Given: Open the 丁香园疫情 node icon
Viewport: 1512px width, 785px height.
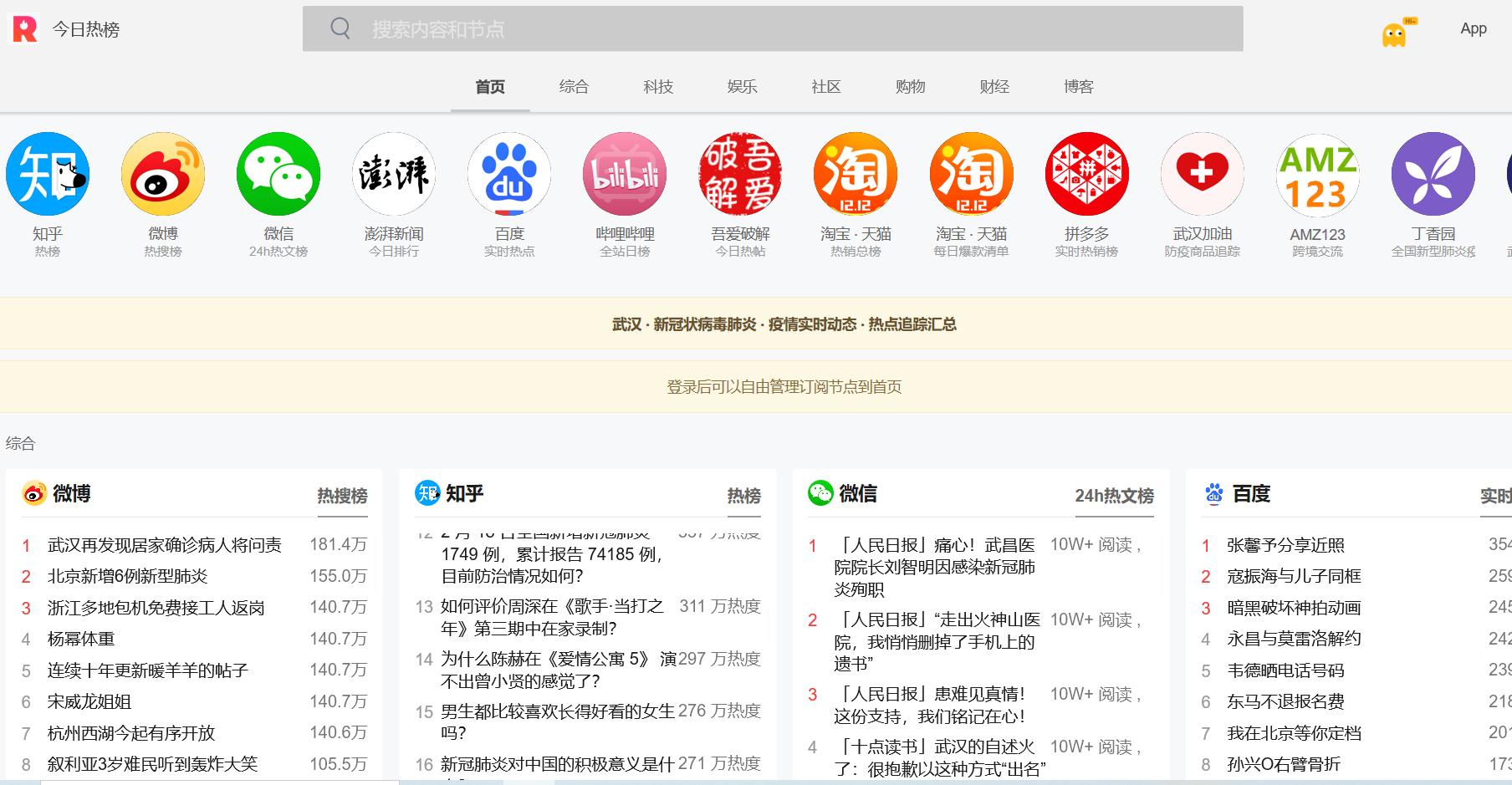Looking at the screenshot, I should coord(1433,173).
